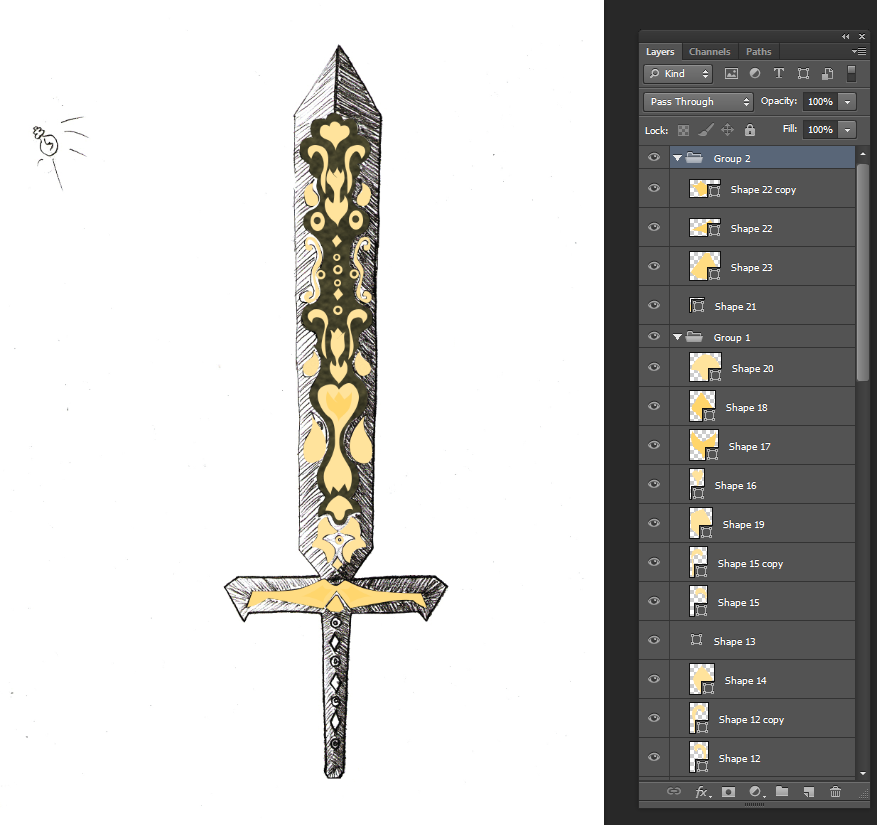Screen dimensions: 877x825
Task: Add a layer mask
Action: pos(728,791)
